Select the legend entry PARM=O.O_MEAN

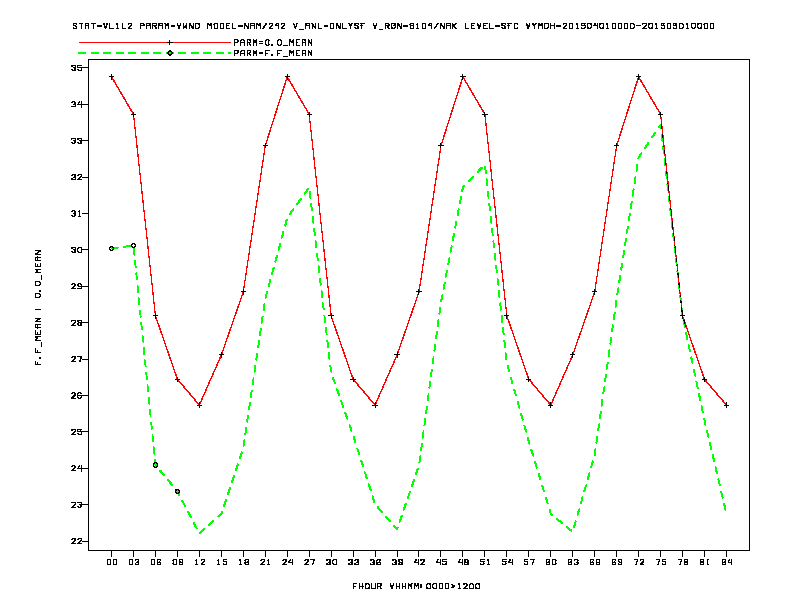pyautogui.click(x=273, y=43)
